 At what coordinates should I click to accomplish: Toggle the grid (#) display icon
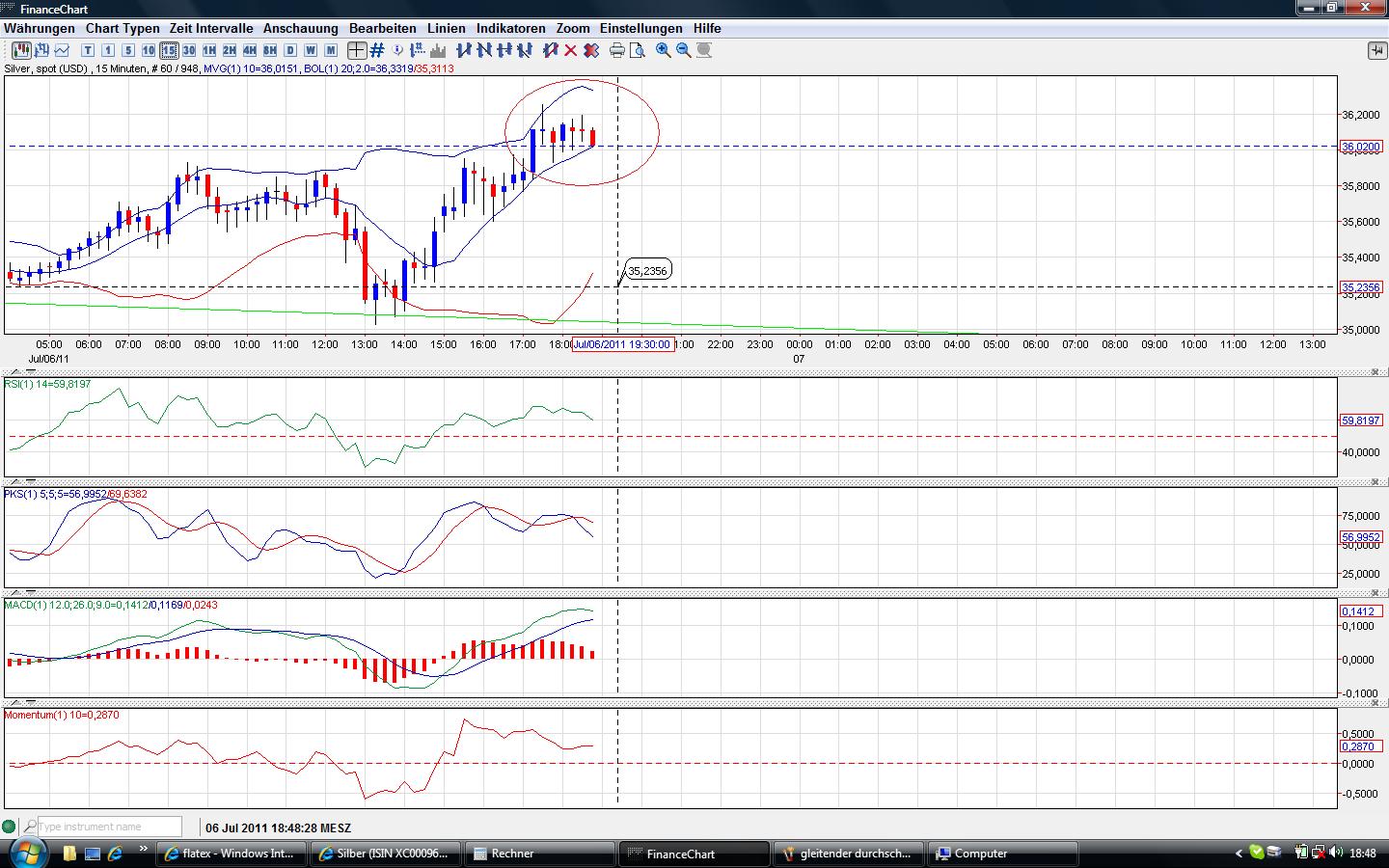(x=377, y=50)
